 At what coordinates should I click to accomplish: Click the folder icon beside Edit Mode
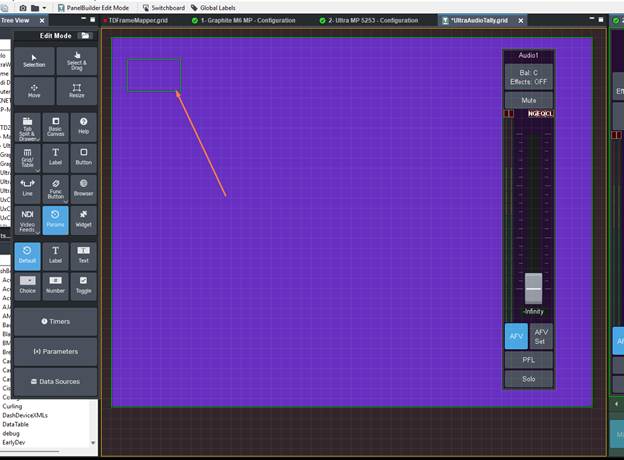click(85, 36)
